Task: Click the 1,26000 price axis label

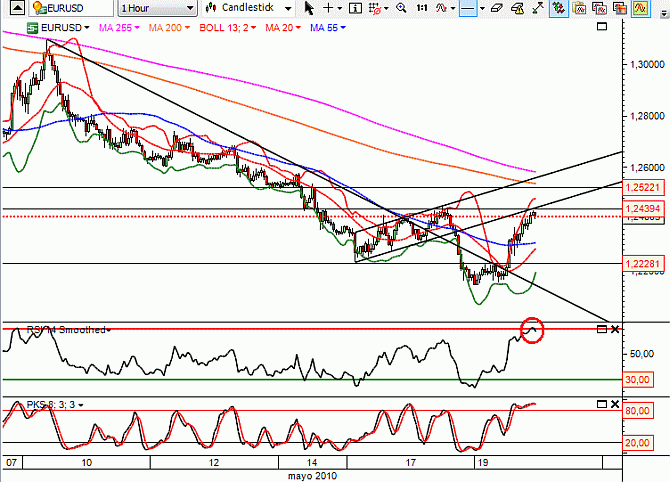Action: (647, 168)
